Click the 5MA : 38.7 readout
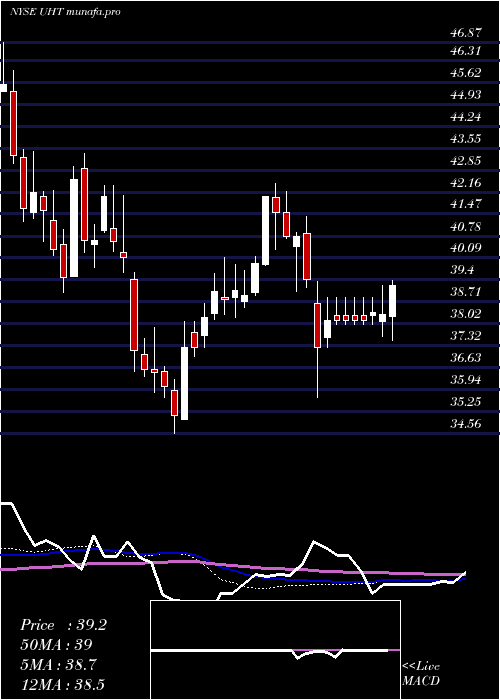 coord(59,665)
